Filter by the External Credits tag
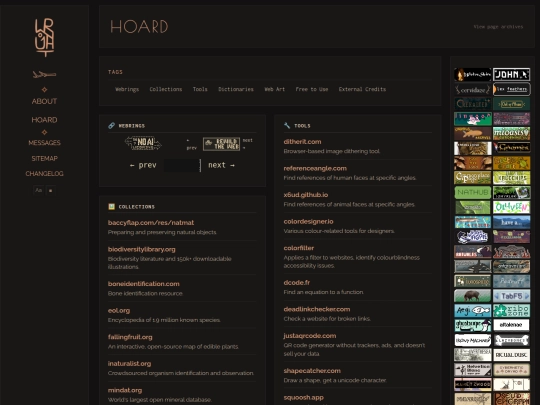This screenshot has width=540, height=405. click(x=362, y=89)
